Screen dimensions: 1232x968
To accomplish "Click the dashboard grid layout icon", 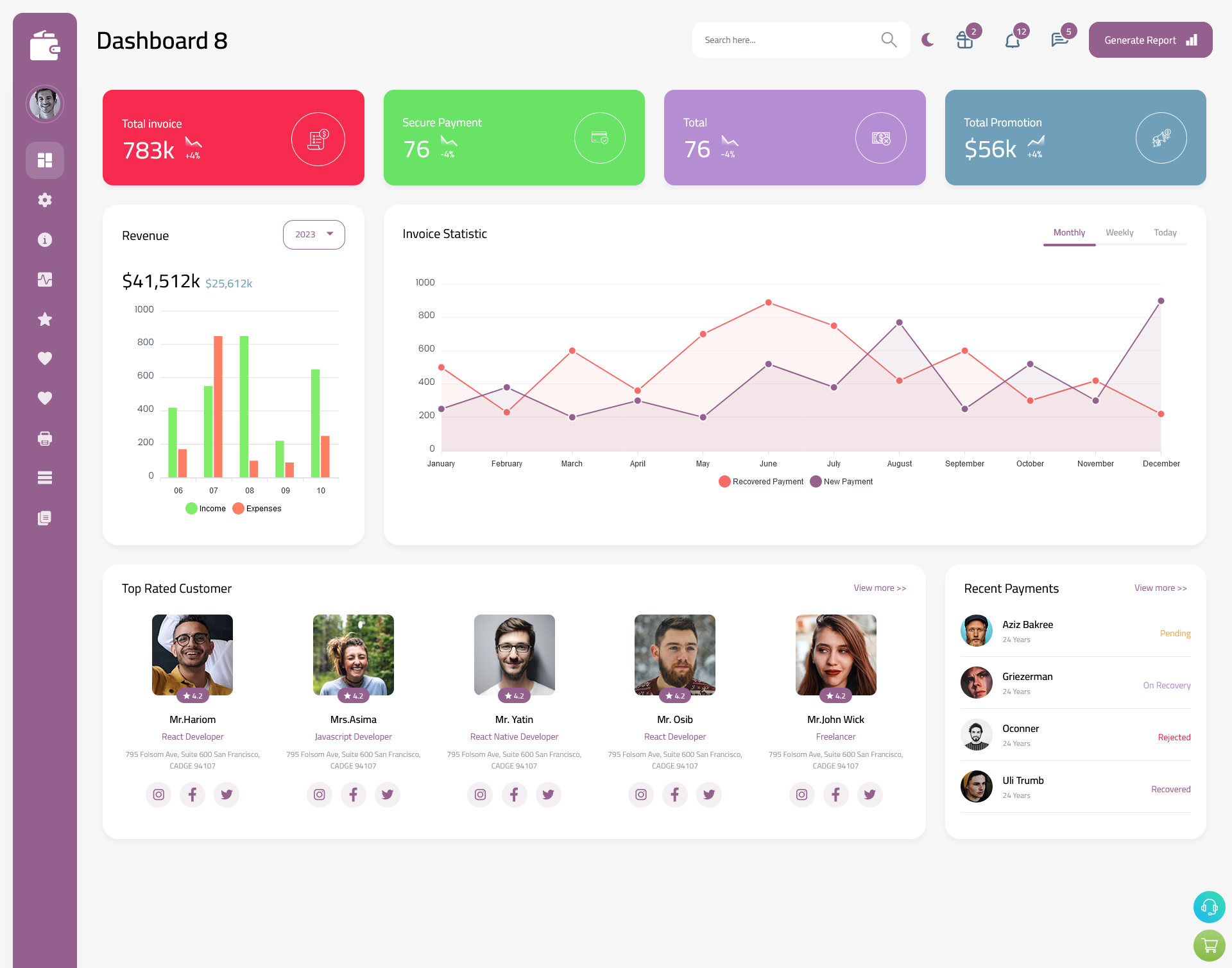I will pyautogui.click(x=44, y=160).
